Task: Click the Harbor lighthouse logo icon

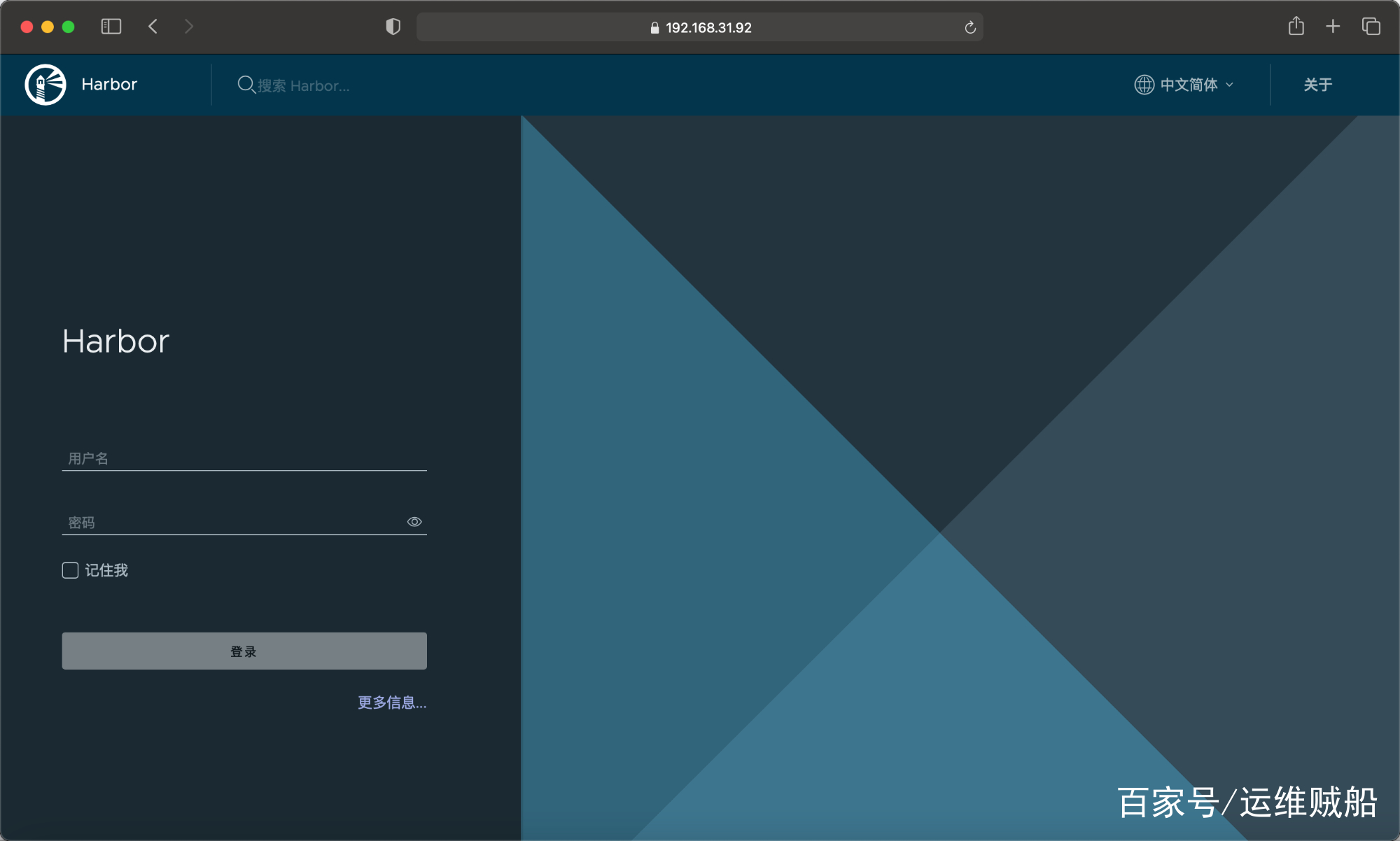Action: click(45, 85)
